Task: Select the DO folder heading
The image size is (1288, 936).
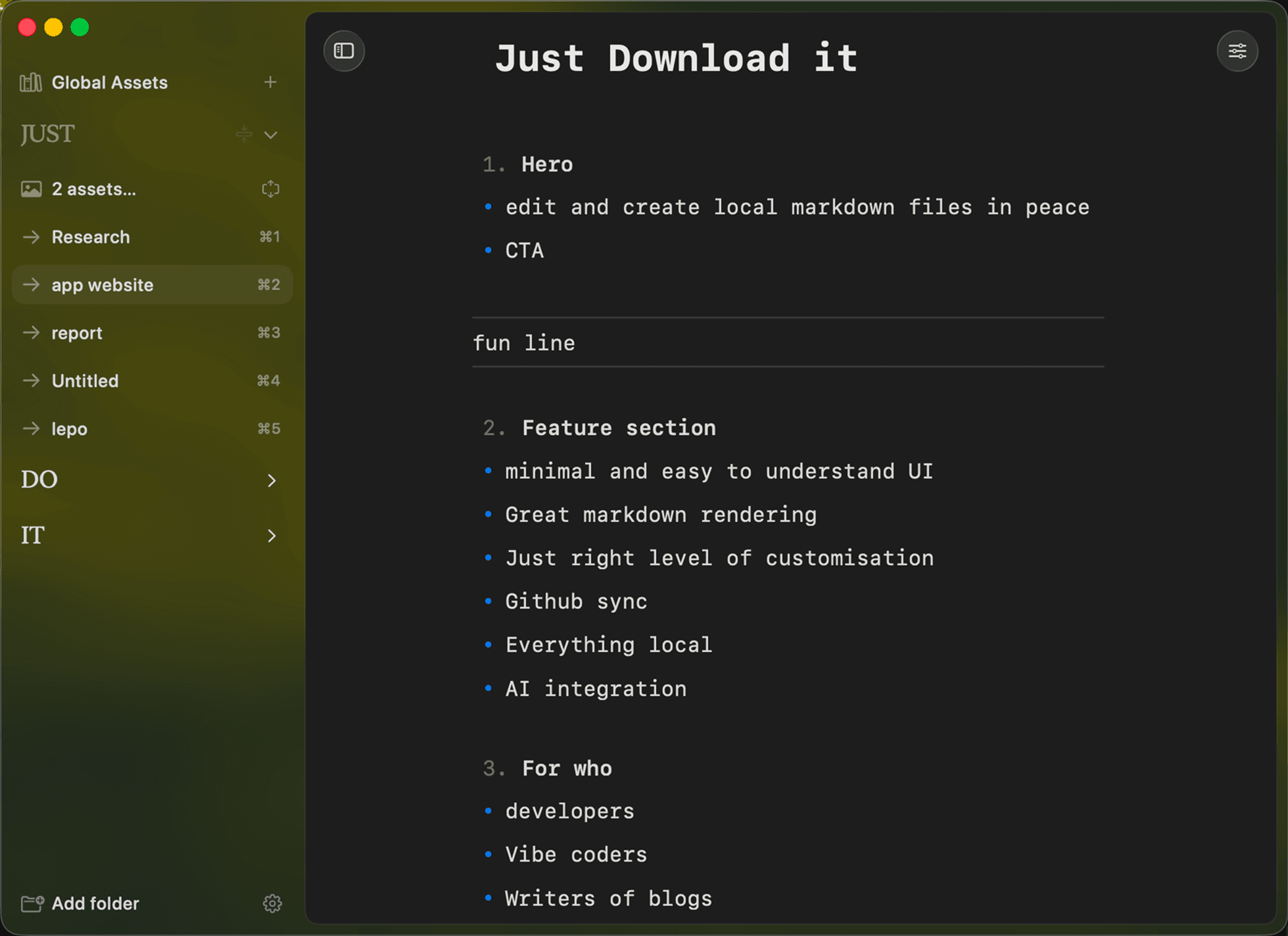Action: (x=39, y=480)
